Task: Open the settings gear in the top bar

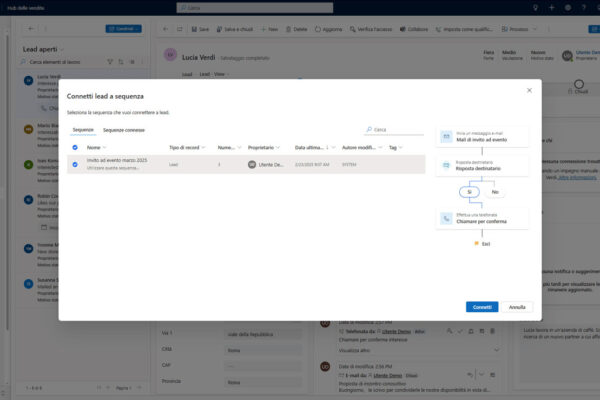Action: [x=568, y=8]
